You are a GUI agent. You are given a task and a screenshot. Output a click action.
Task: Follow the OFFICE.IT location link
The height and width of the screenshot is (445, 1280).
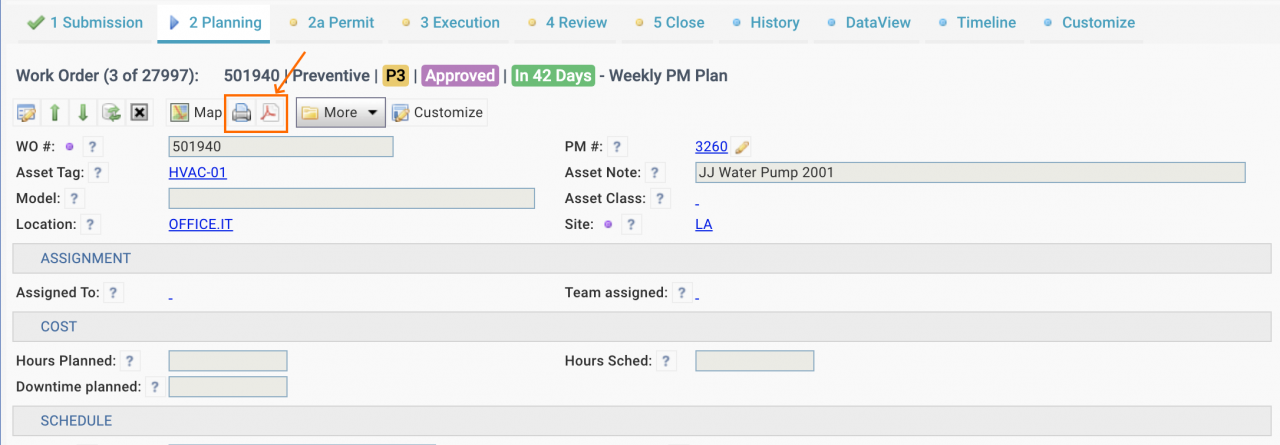[201, 224]
